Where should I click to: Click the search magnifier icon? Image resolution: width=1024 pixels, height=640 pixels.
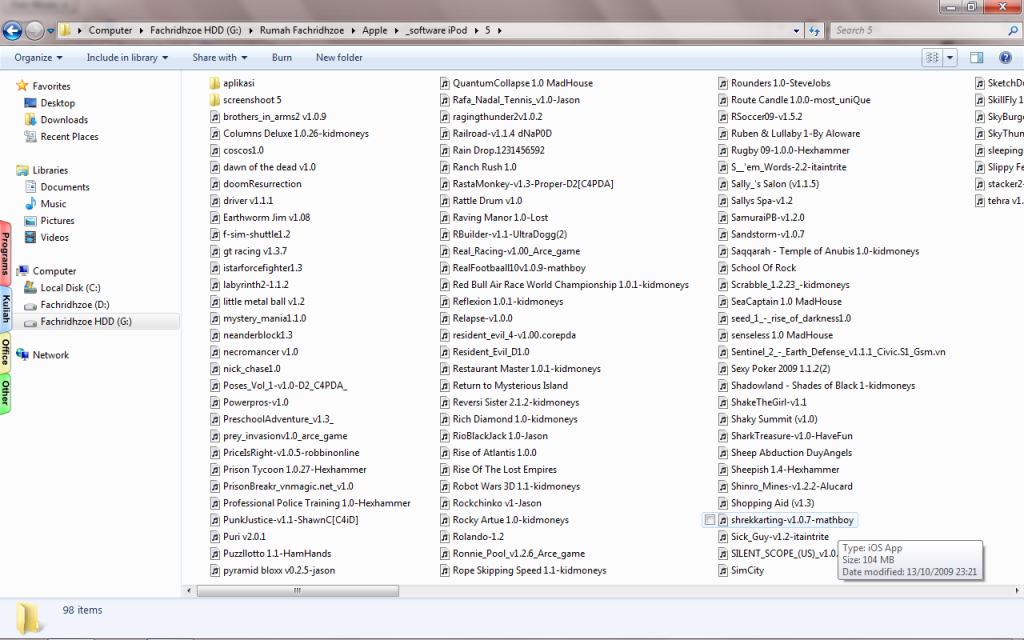point(1013,30)
